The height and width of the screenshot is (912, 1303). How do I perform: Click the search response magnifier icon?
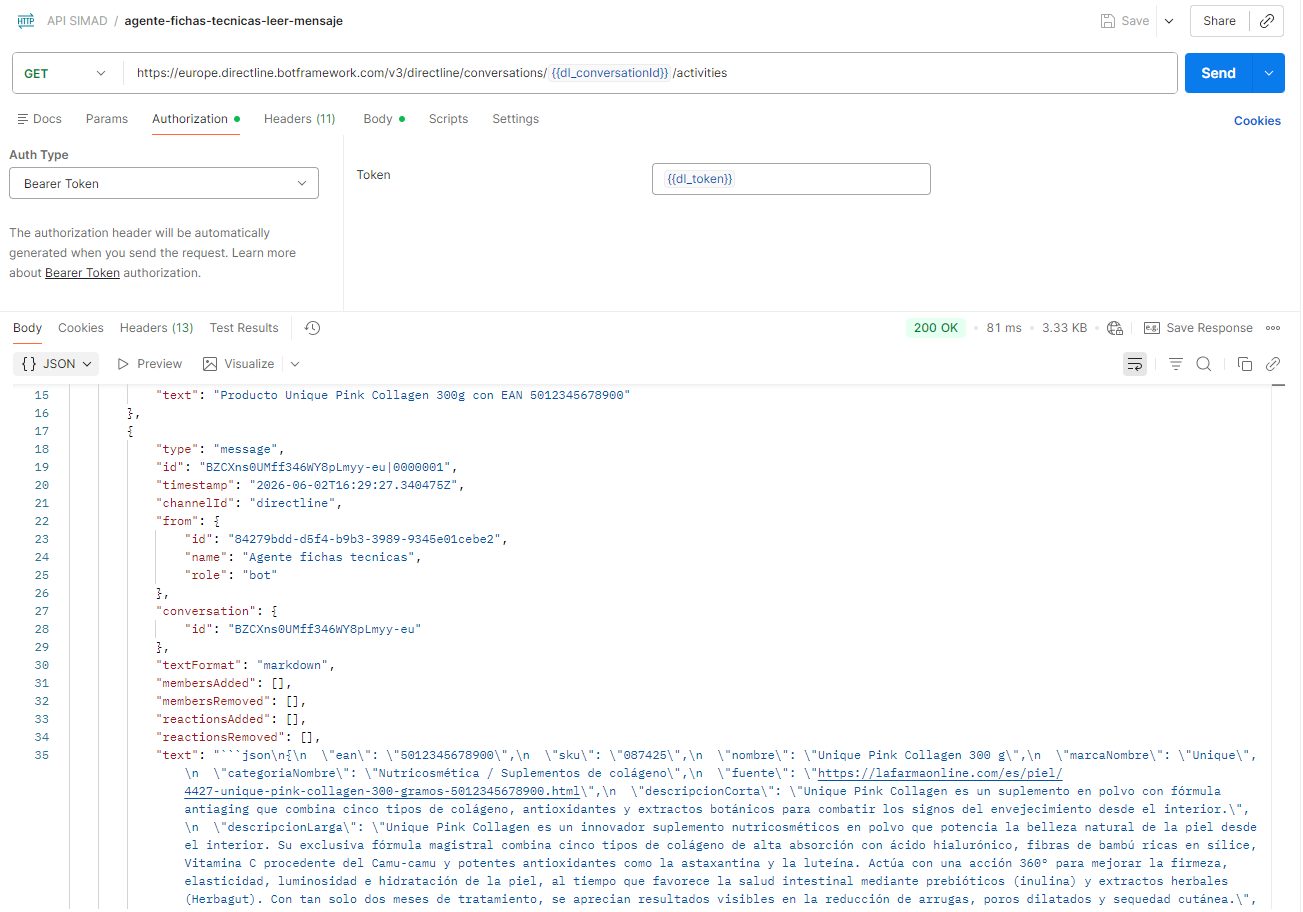[x=1204, y=364]
